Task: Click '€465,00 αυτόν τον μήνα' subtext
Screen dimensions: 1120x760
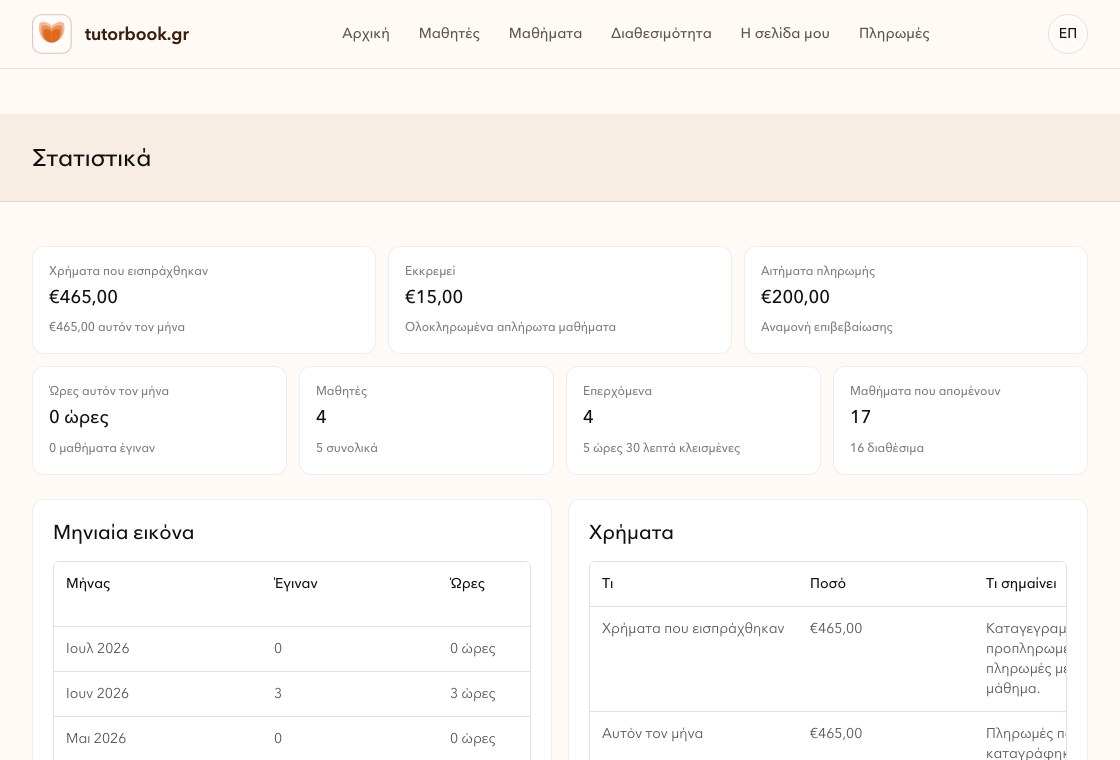Action: coord(116,327)
